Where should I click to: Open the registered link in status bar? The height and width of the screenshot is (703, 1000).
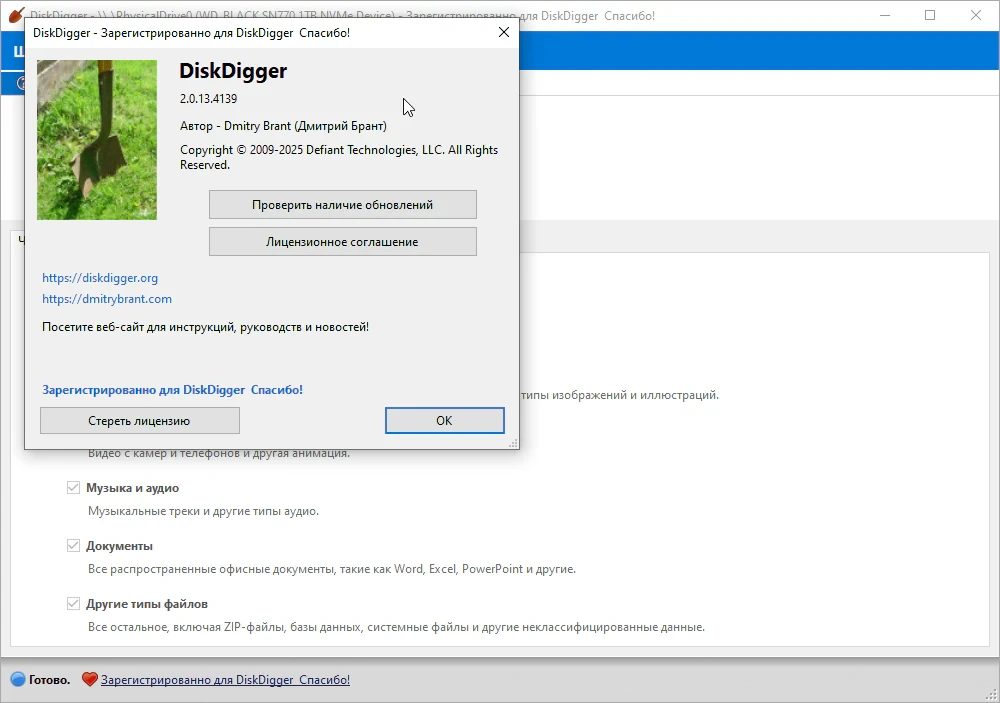pos(225,680)
